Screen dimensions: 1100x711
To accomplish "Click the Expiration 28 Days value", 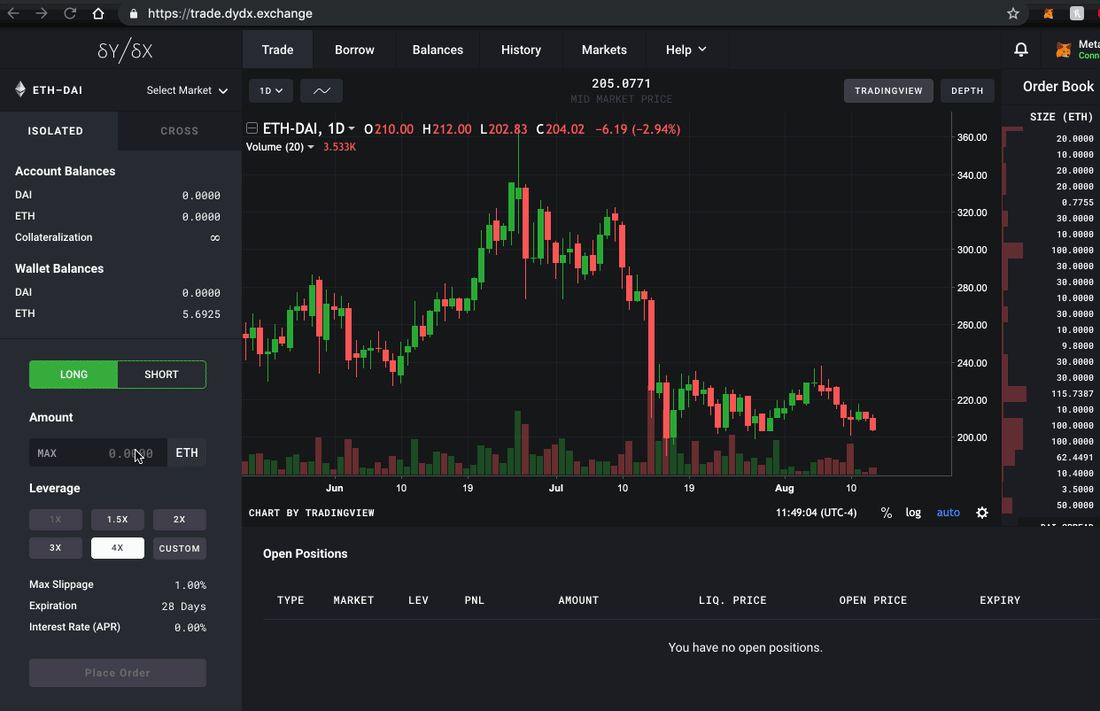I will 184,606.
